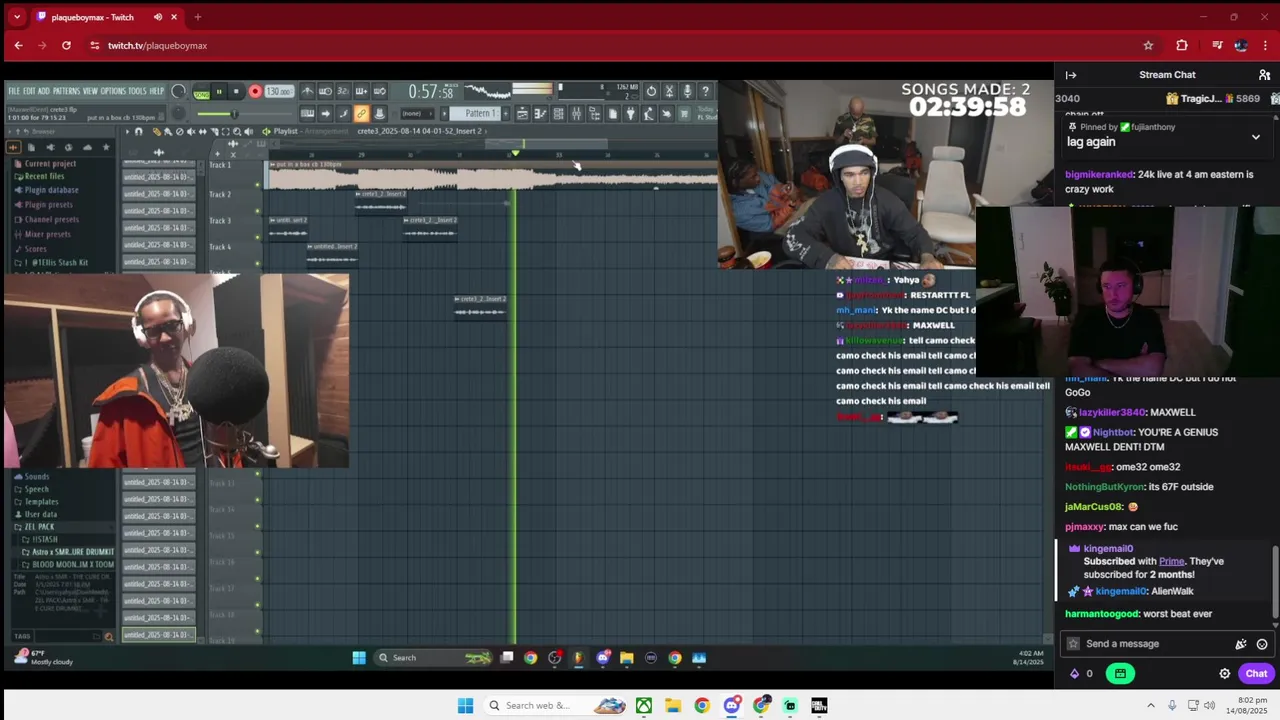
Task: Expand Recent files in browser
Action: coord(44,176)
